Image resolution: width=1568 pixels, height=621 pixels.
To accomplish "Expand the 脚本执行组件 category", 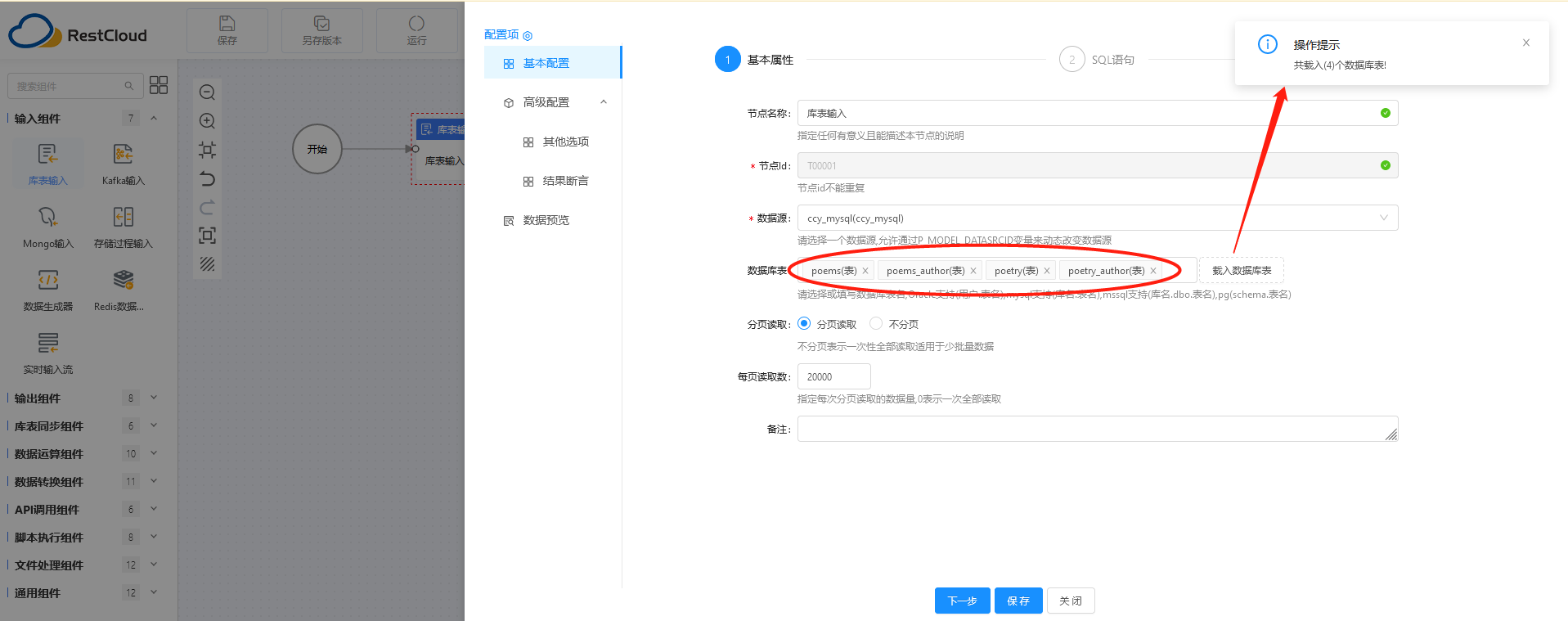I will (153, 537).
